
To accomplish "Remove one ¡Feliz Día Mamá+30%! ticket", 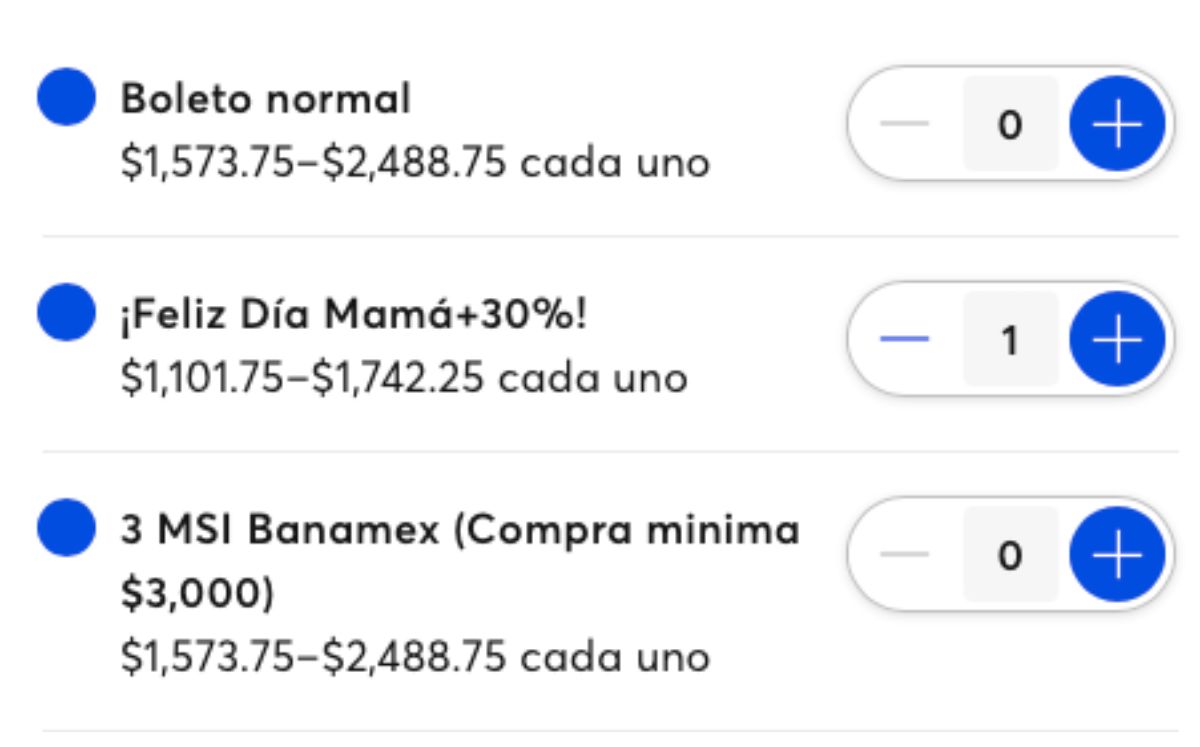I will pos(905,340).
